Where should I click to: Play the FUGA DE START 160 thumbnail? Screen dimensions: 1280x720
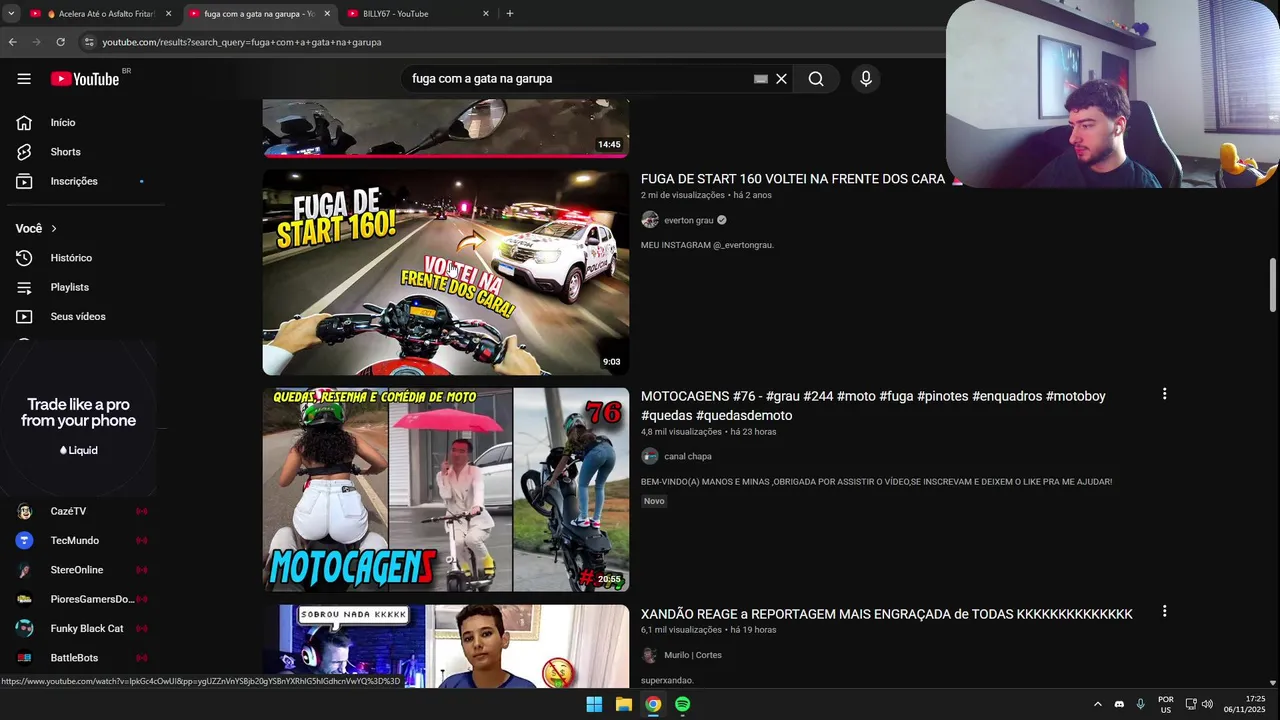click(446, 272)
